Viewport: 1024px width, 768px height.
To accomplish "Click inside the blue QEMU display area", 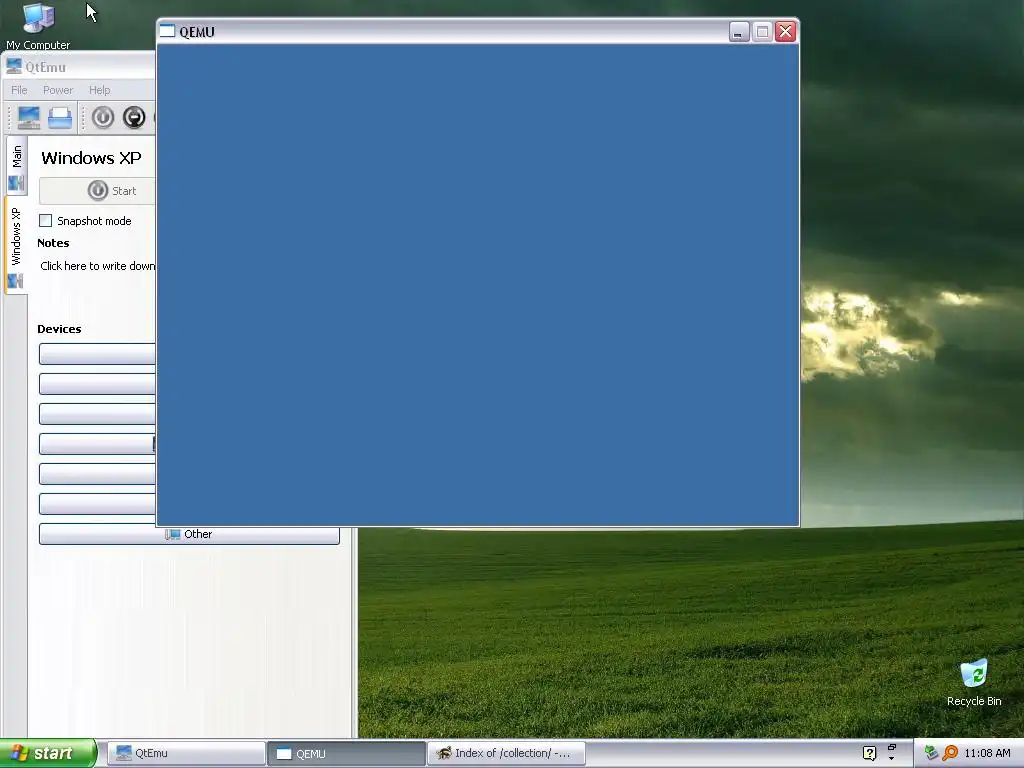I will (x=477, y=284).
